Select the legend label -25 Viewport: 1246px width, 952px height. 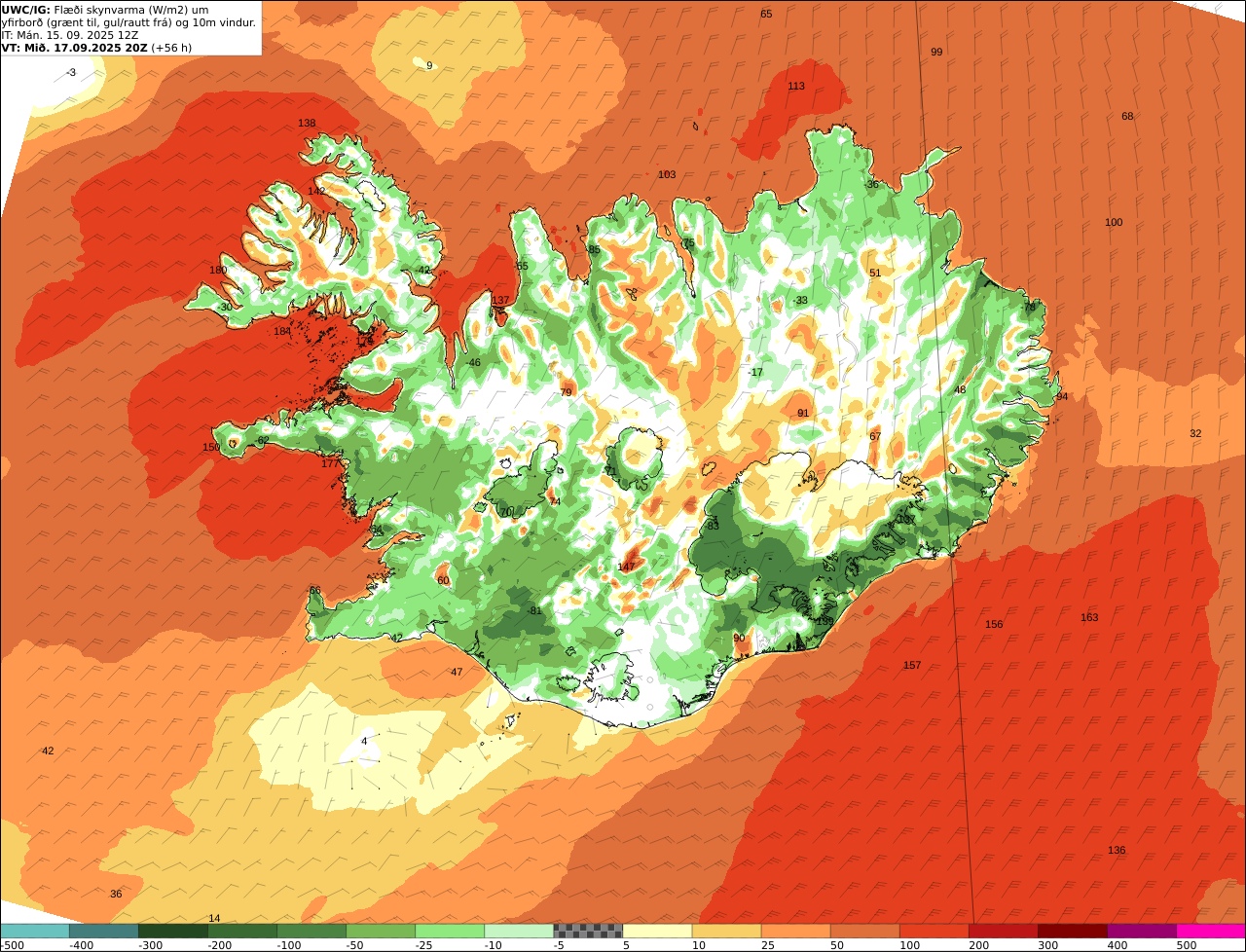(x=415, y=944)
